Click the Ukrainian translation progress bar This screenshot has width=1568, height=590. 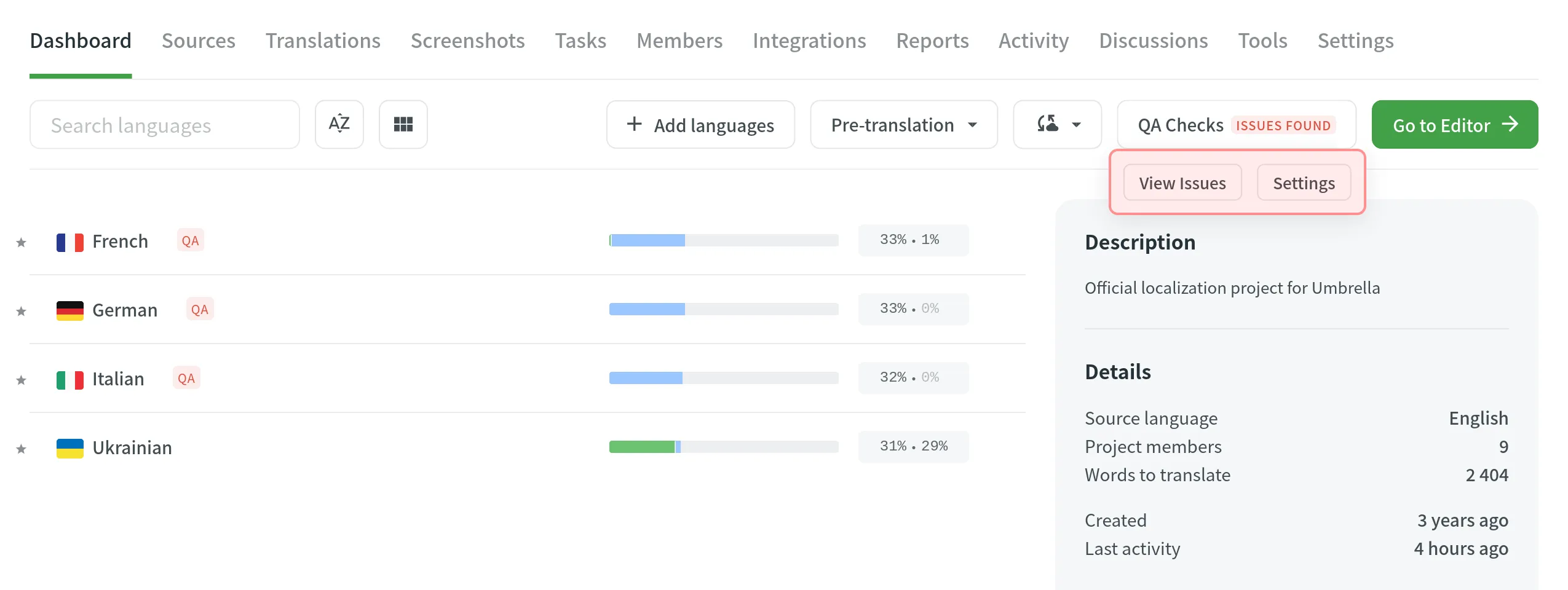click(x=723, y=447)
